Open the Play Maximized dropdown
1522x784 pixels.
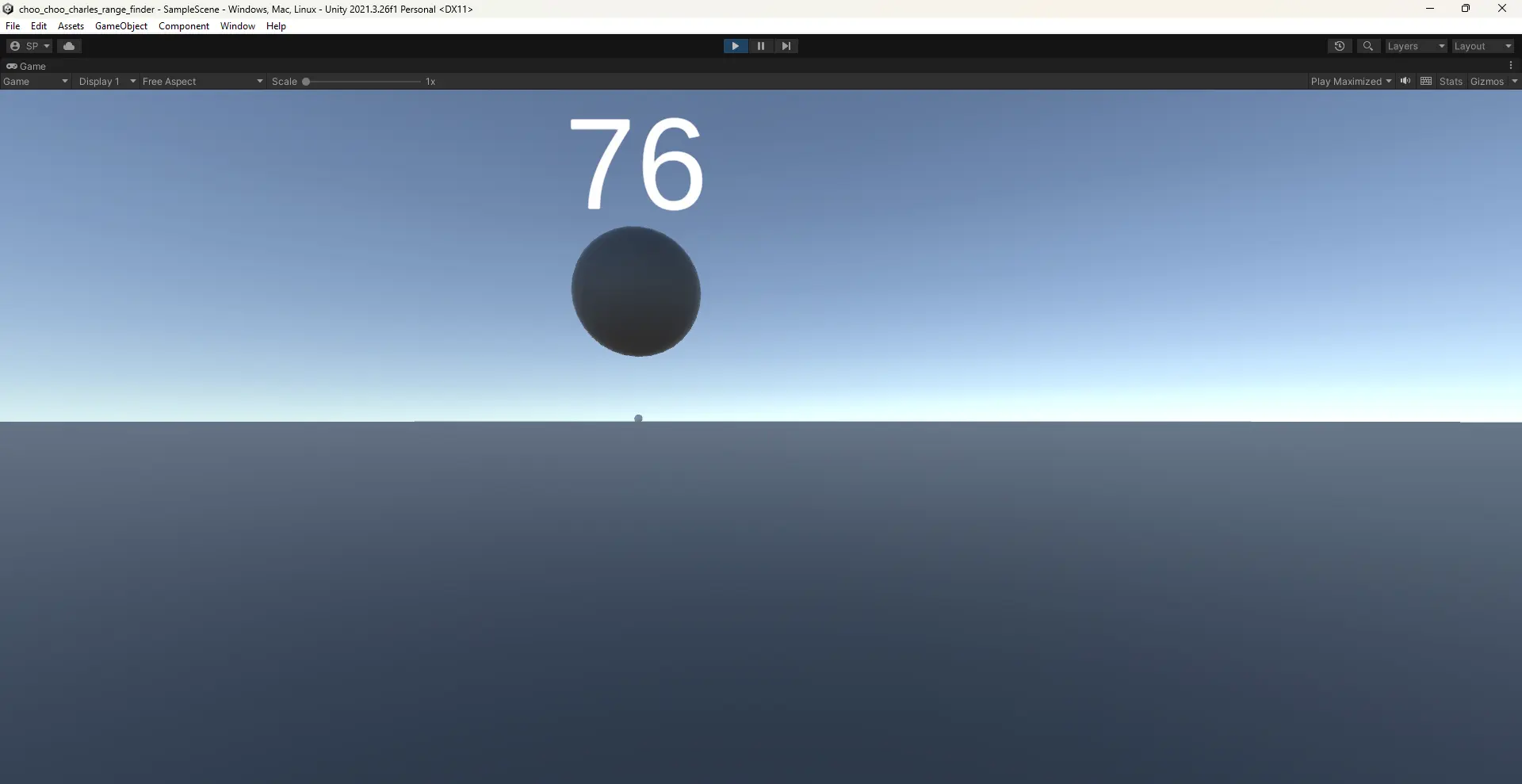click(x=1351, y=82)
